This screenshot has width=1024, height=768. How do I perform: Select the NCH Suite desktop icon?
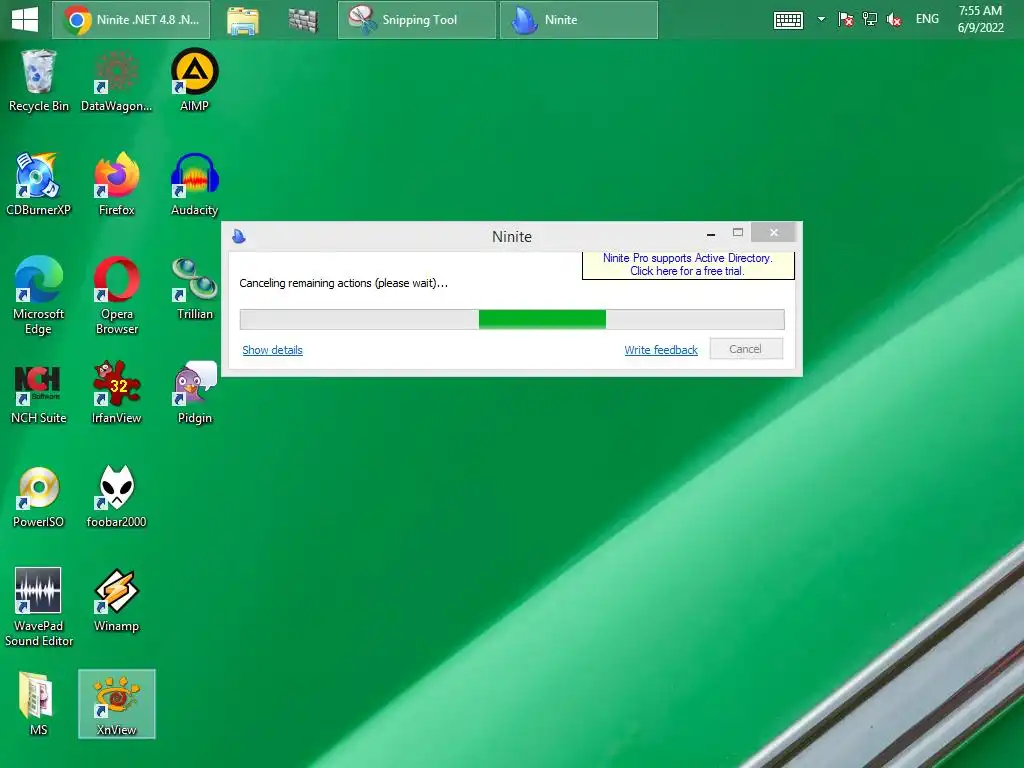tap(39, 393)
